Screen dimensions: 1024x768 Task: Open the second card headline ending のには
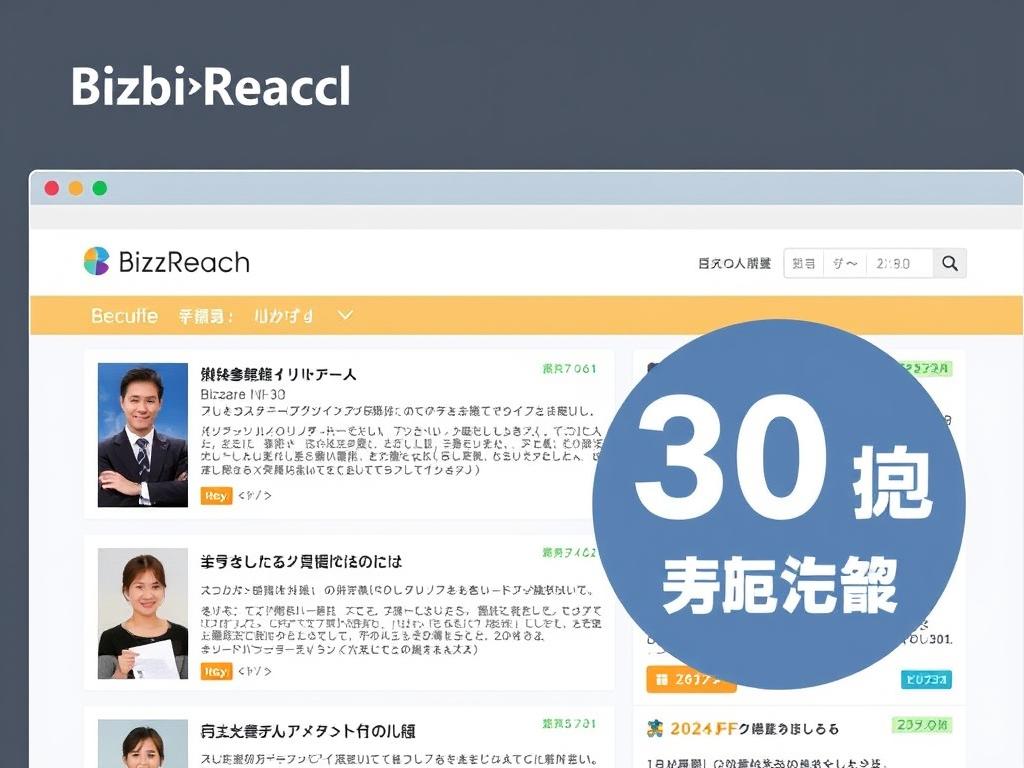click(x=301, y=562)
